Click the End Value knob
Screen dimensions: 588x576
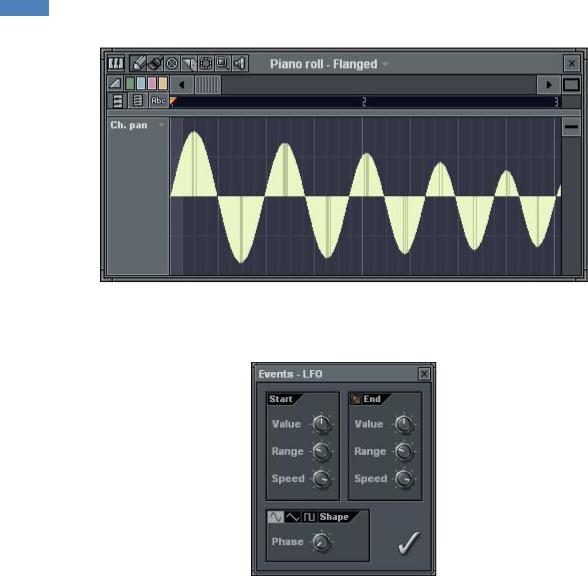404,424
